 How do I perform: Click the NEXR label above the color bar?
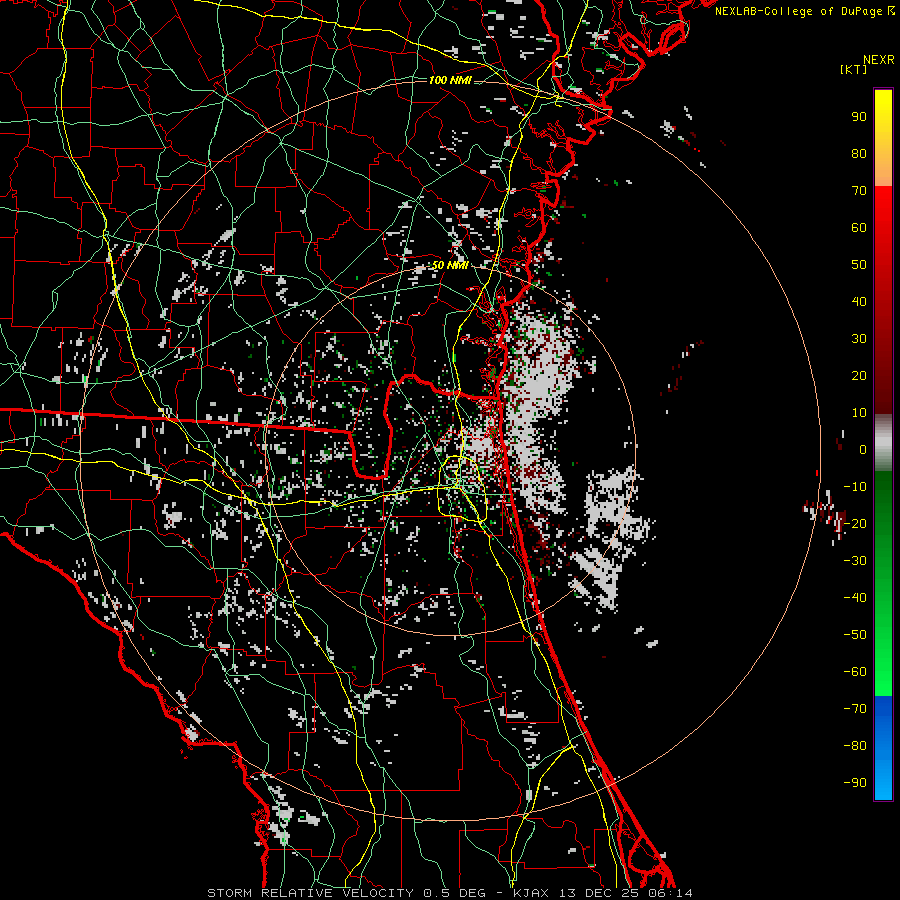coord(879,60)
